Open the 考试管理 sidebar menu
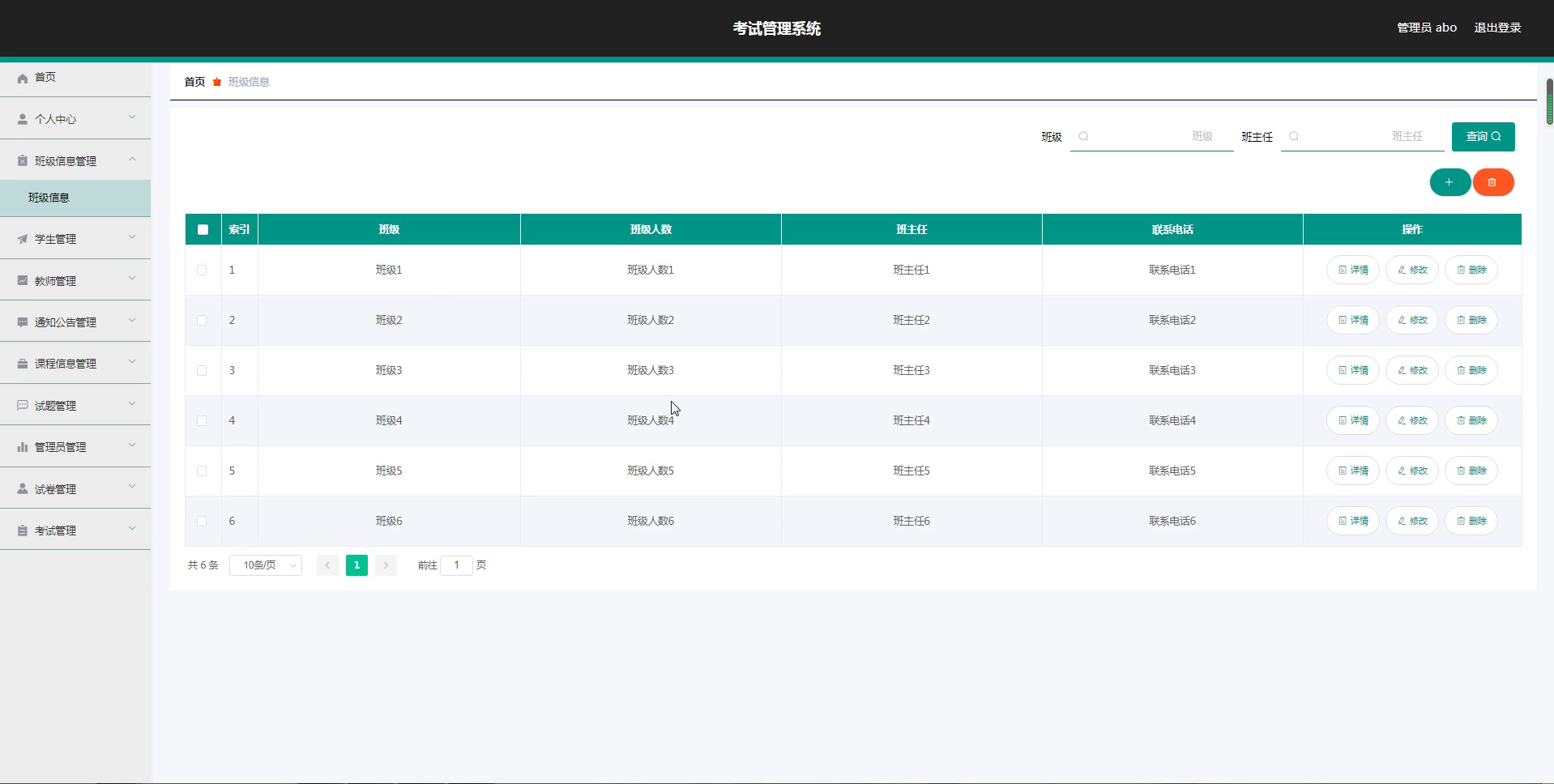 click(x=75, y=530)
